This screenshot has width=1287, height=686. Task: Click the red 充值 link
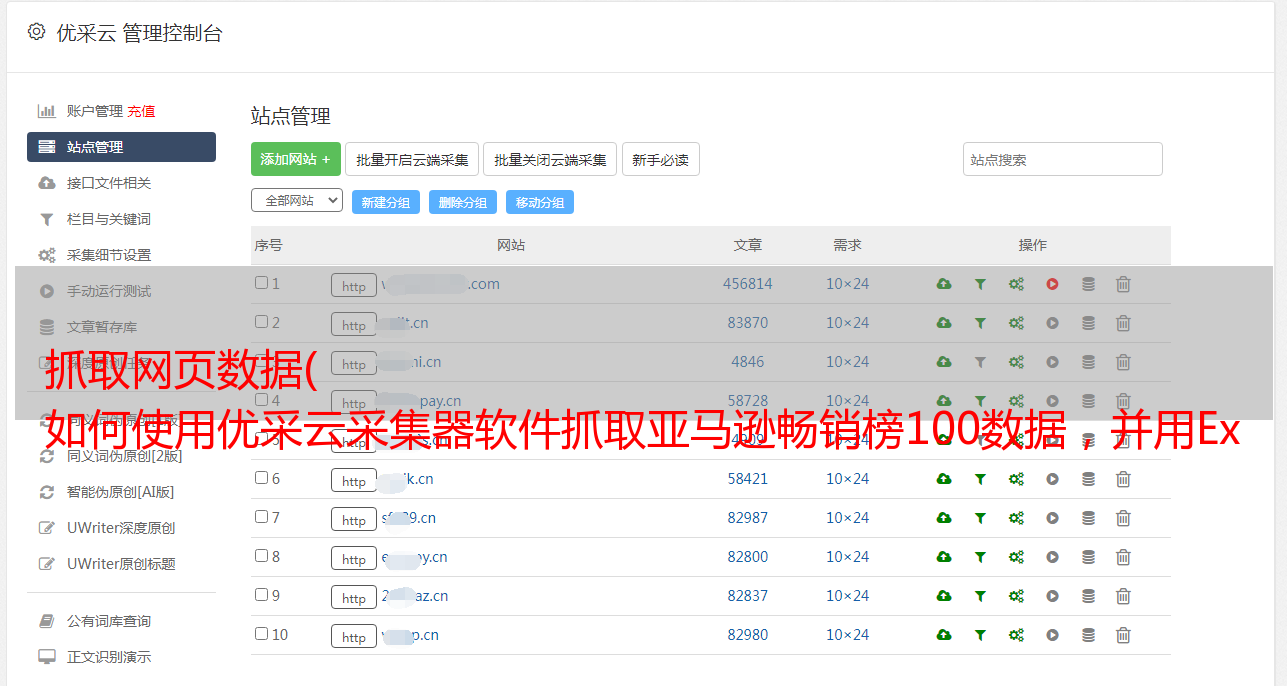[141, 111]
